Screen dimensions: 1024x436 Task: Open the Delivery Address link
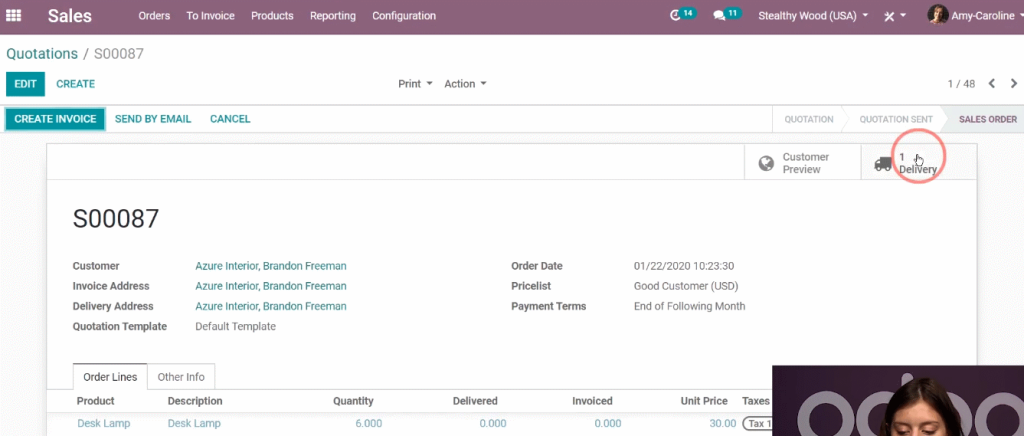pos(271,306)
